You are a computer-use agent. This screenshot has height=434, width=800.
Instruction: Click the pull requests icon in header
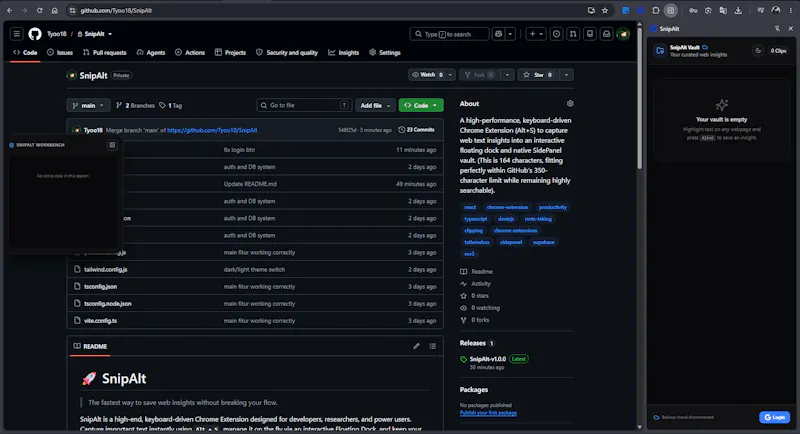click(573, 34)
